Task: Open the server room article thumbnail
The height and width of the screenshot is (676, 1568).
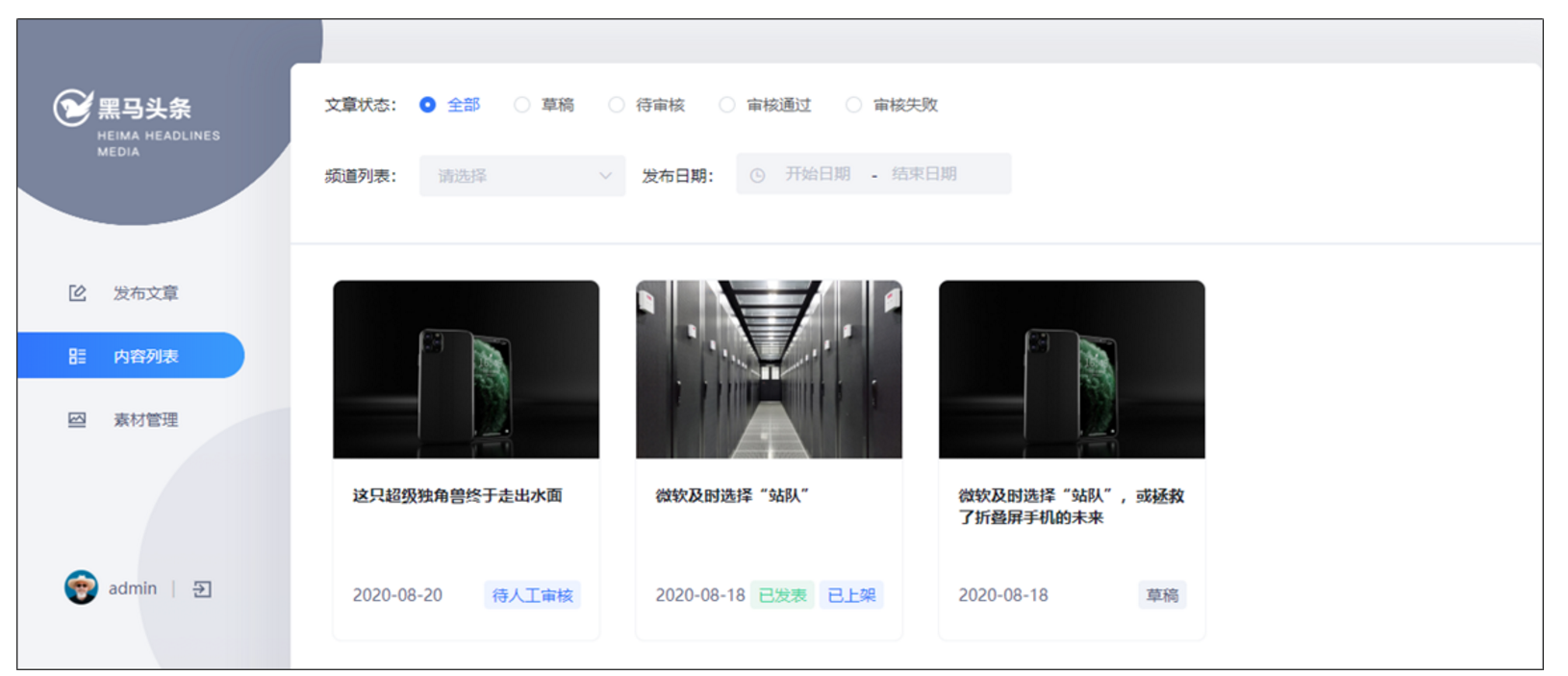Action: click(x=769, y=369)
